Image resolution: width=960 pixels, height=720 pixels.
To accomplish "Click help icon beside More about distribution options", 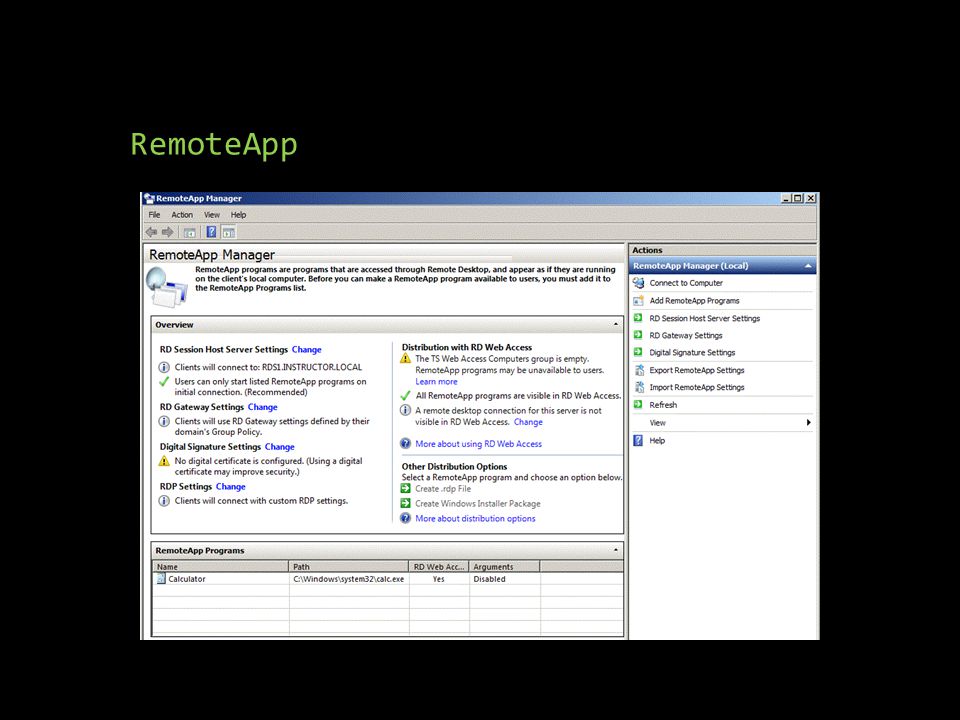I will (x=405, y=518).
